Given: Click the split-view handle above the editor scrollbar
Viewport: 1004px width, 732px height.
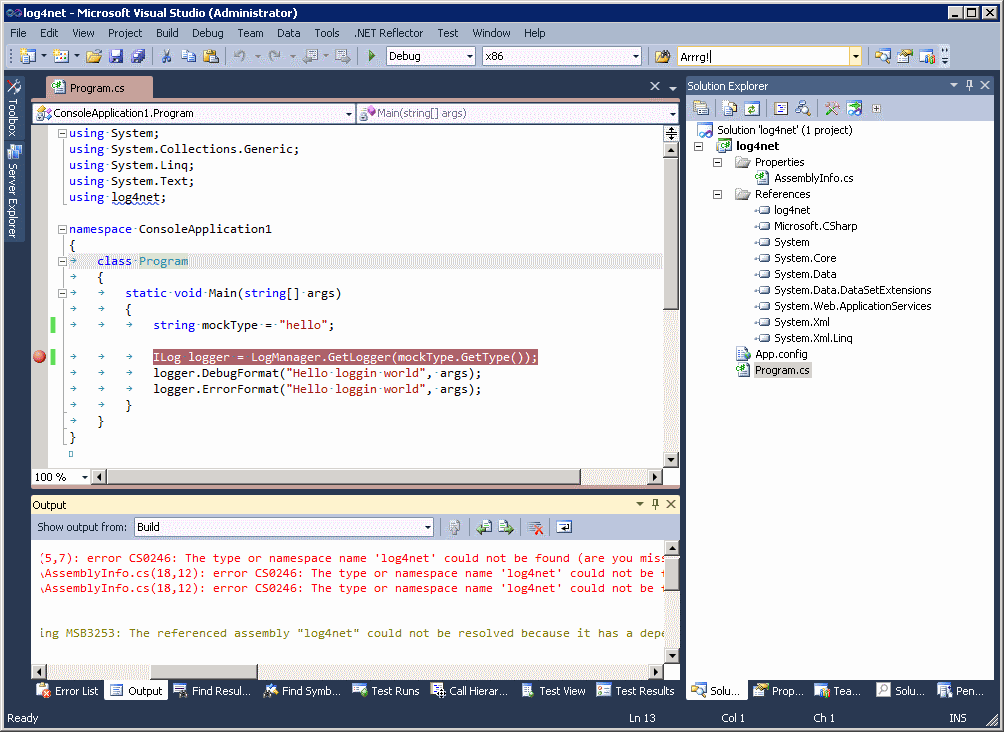Looking at the screenshot, I should [671, 133].
